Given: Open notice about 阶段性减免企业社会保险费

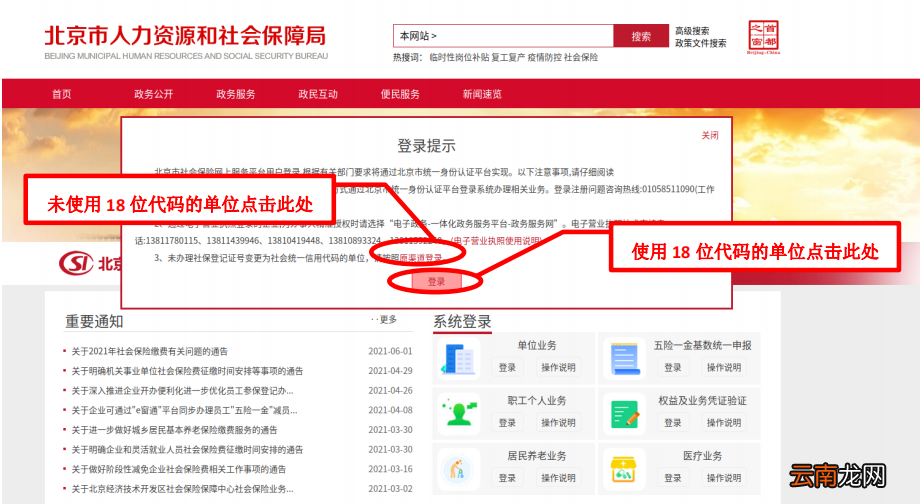Looking at the screenshot, I should 179,469.
